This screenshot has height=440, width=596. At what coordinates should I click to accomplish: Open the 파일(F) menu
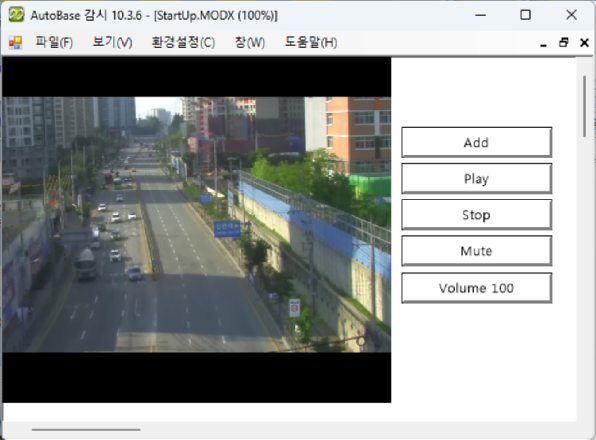[x=54, y=42]
